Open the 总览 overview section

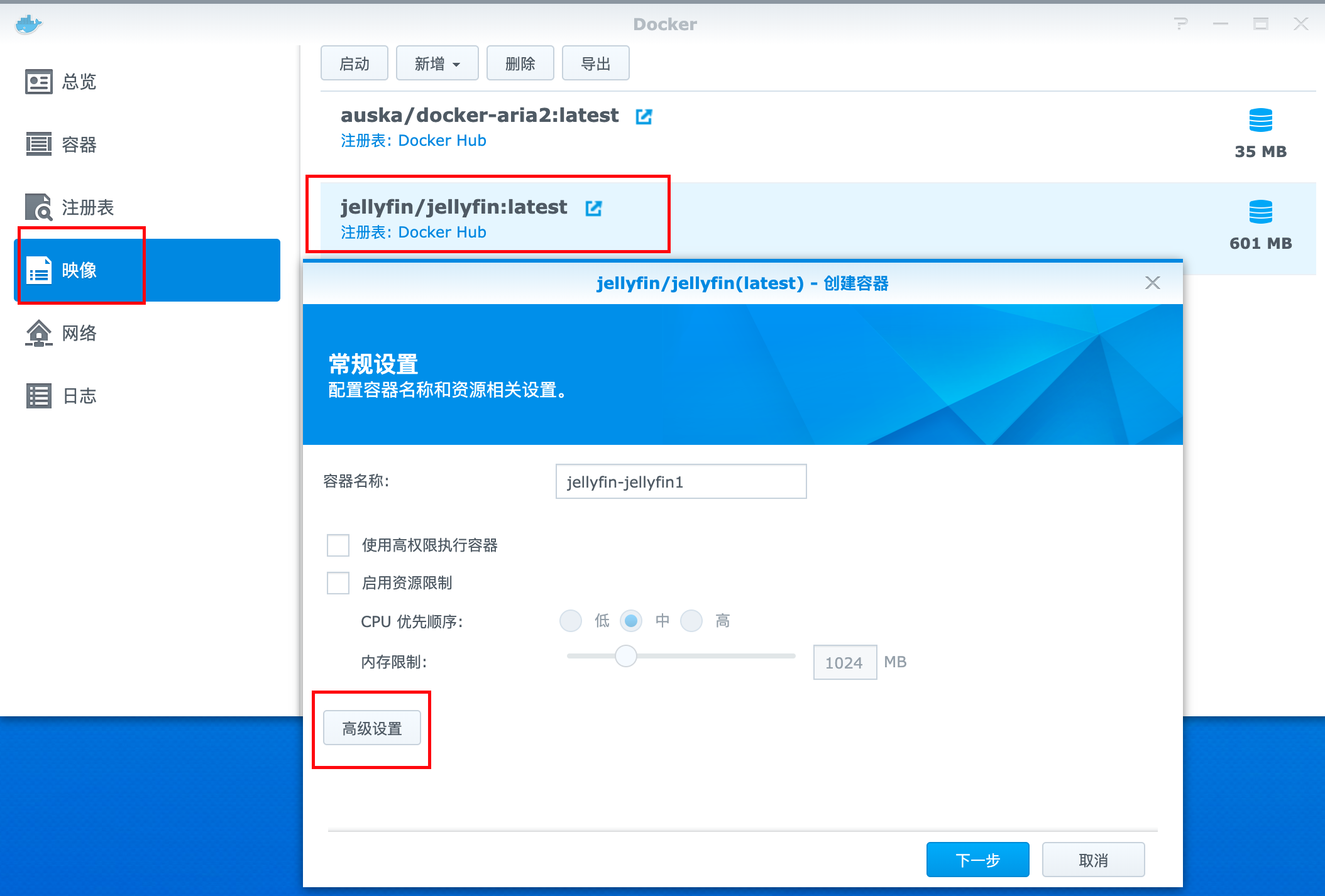coord(147,82)
